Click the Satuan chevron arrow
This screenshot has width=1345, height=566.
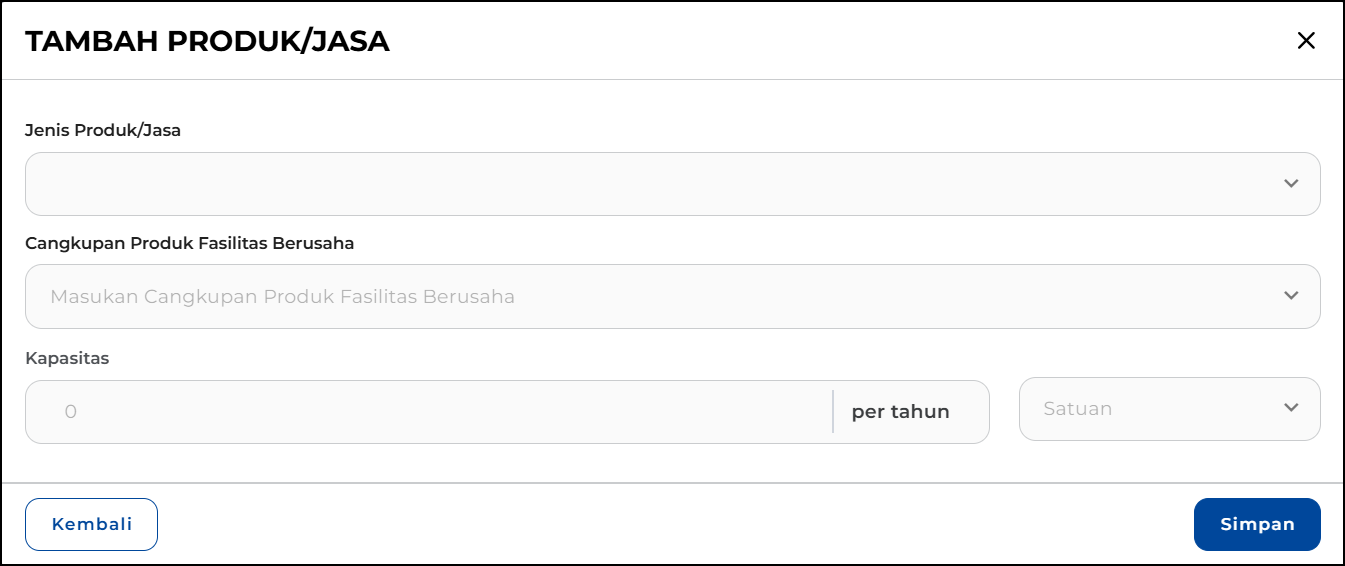coord(1291,408)
